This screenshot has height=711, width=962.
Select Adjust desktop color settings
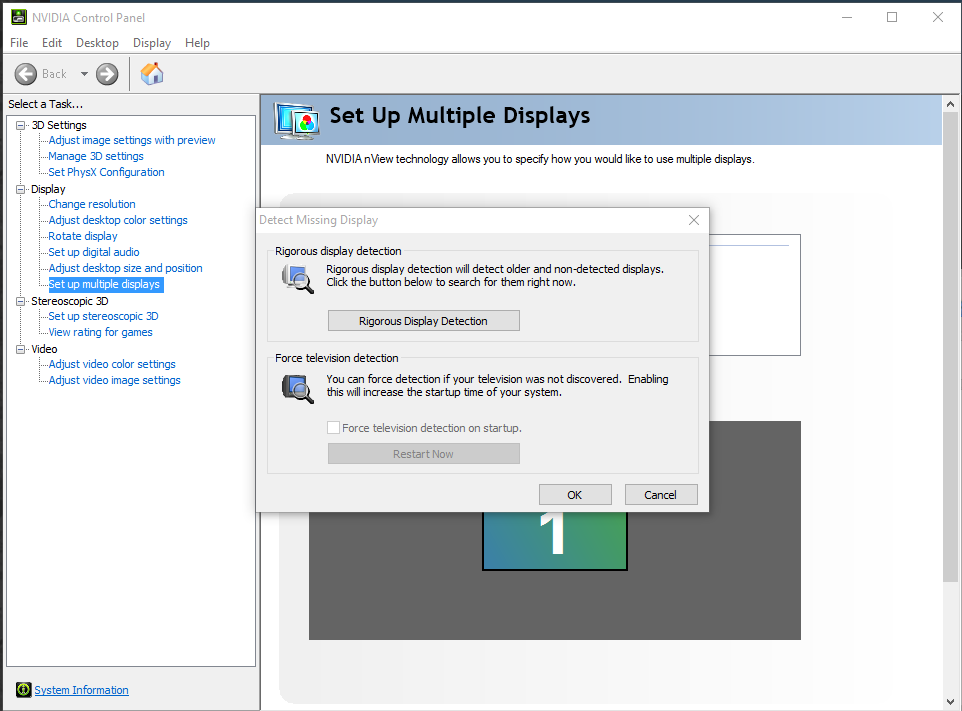pos(118,220)
